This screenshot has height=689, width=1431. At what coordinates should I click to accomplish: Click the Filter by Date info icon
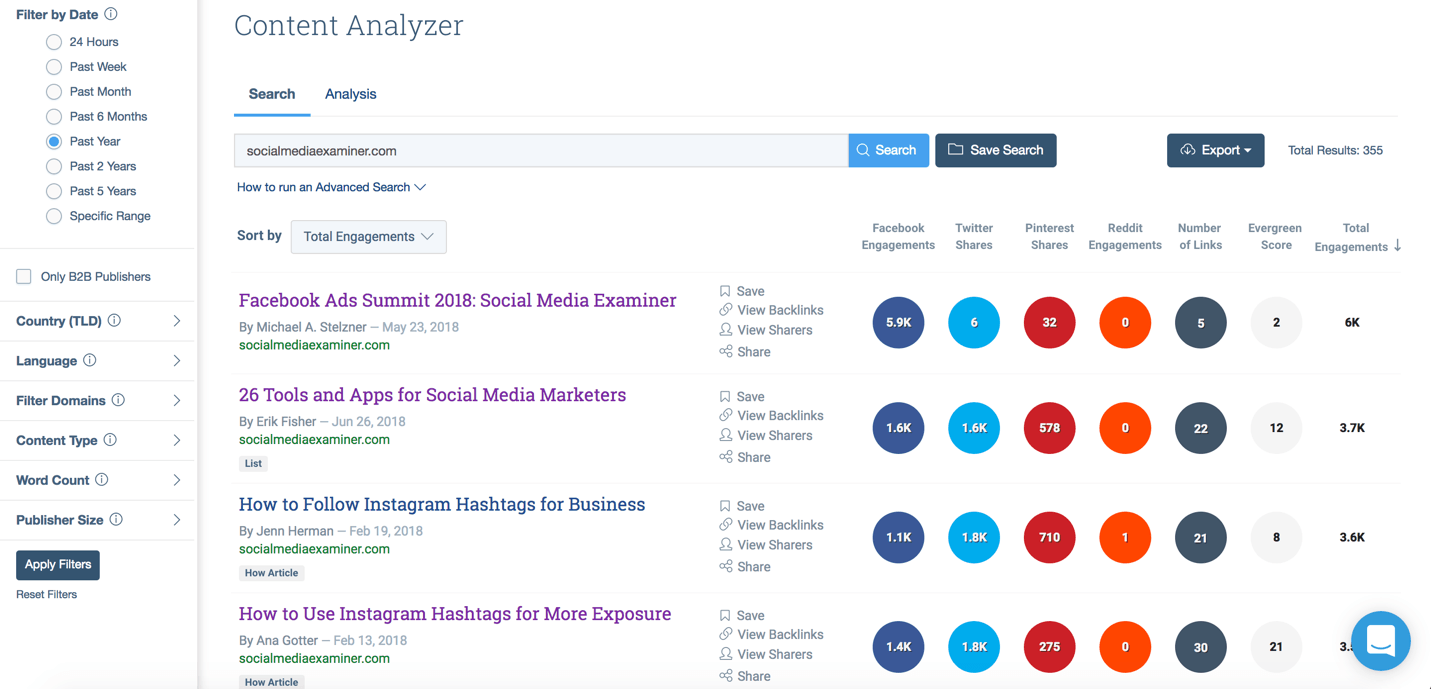click(112, 13)
